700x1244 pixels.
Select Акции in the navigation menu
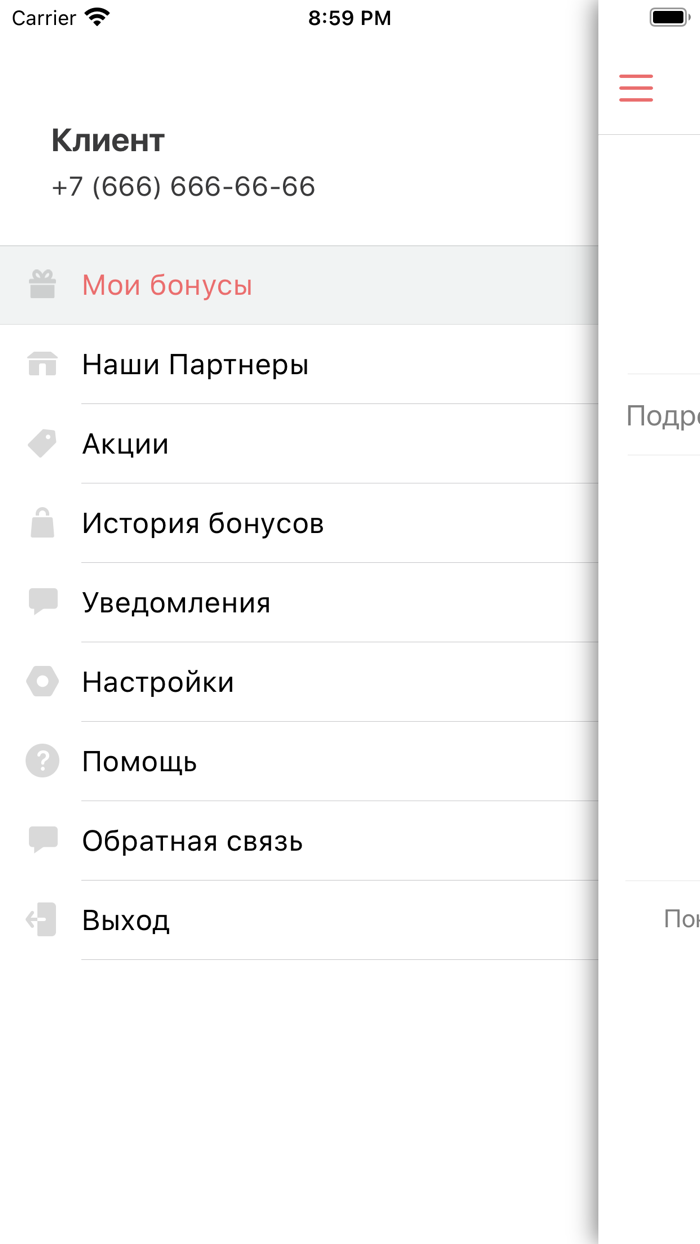(x=125, y=443)
